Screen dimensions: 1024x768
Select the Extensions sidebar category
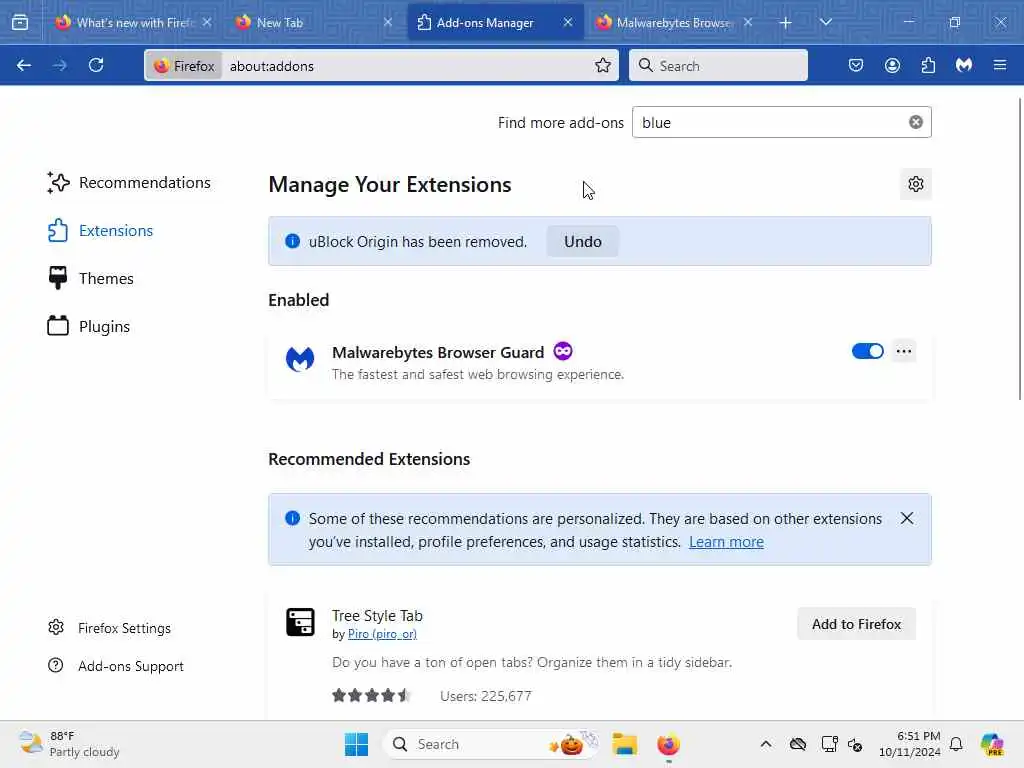click(100, 231)
